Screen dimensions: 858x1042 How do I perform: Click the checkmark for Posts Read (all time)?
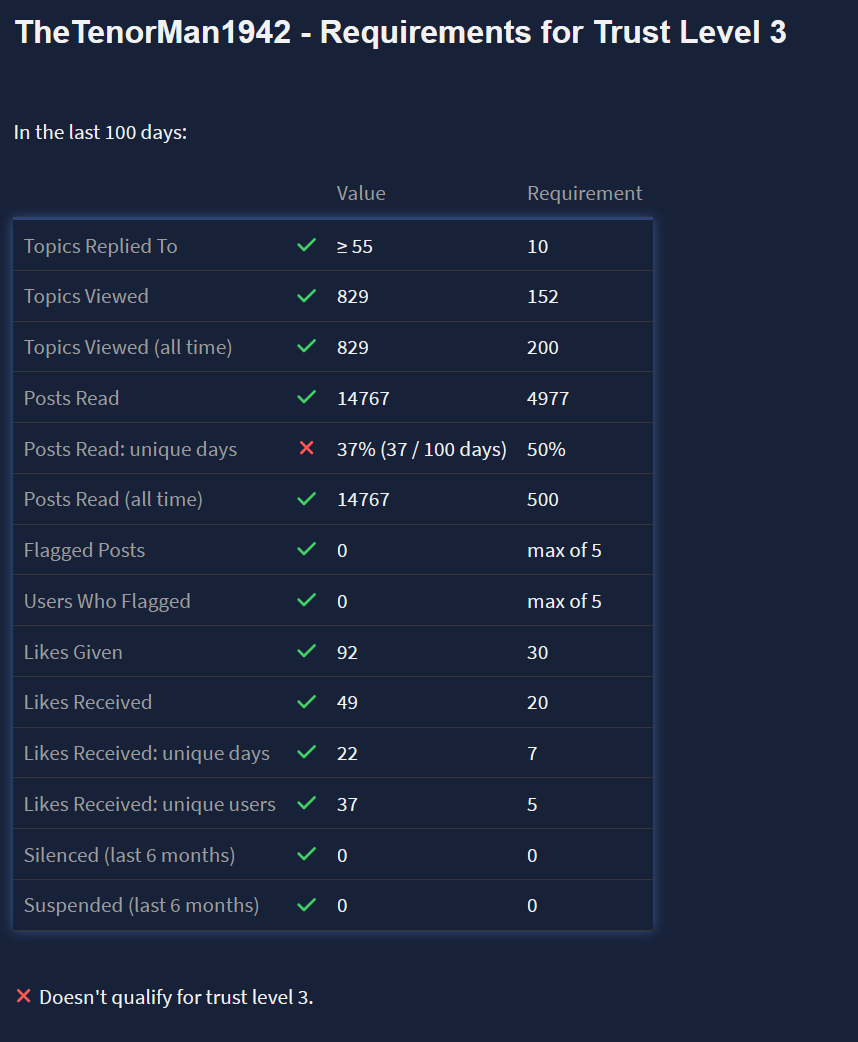[x=307, y=499]
